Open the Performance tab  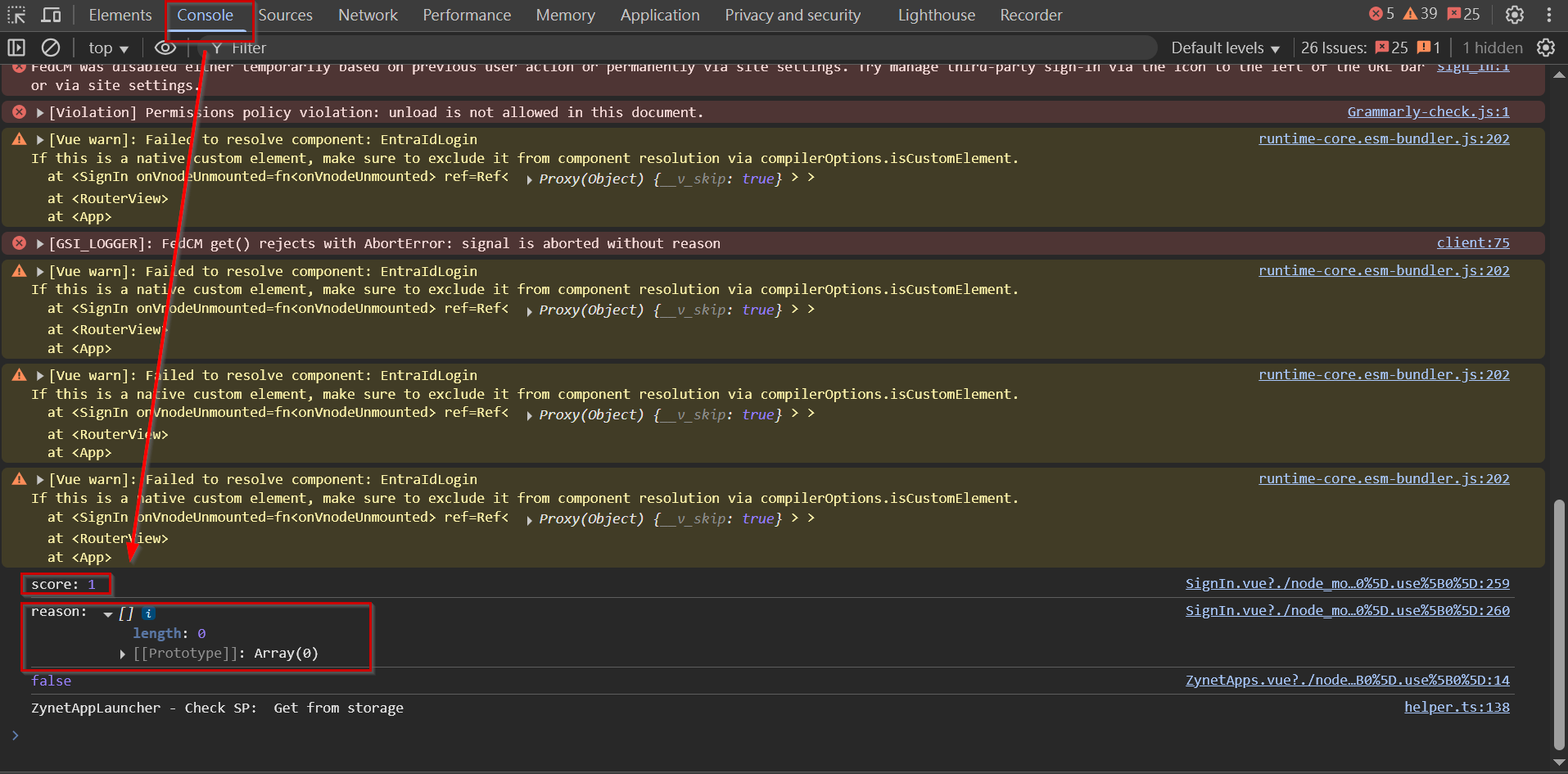pyautogui.click(x=467, y=15)
